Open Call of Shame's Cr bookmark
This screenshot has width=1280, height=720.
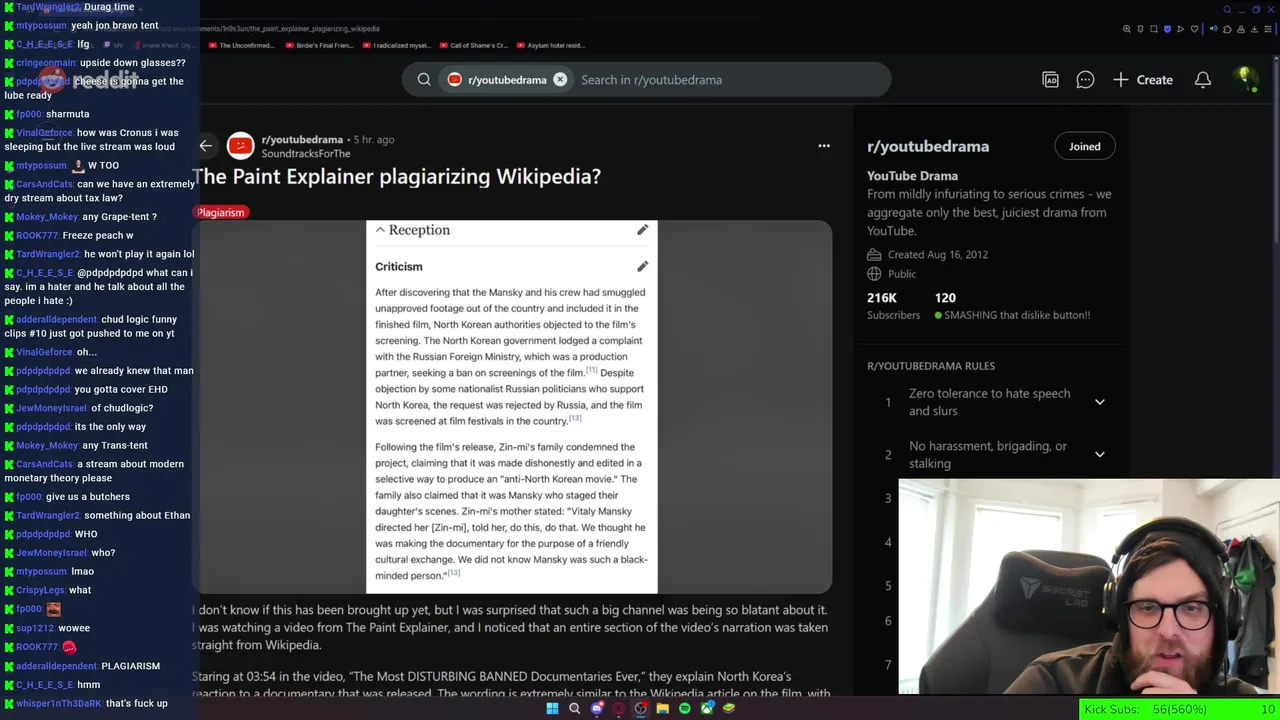coord(473,45)
